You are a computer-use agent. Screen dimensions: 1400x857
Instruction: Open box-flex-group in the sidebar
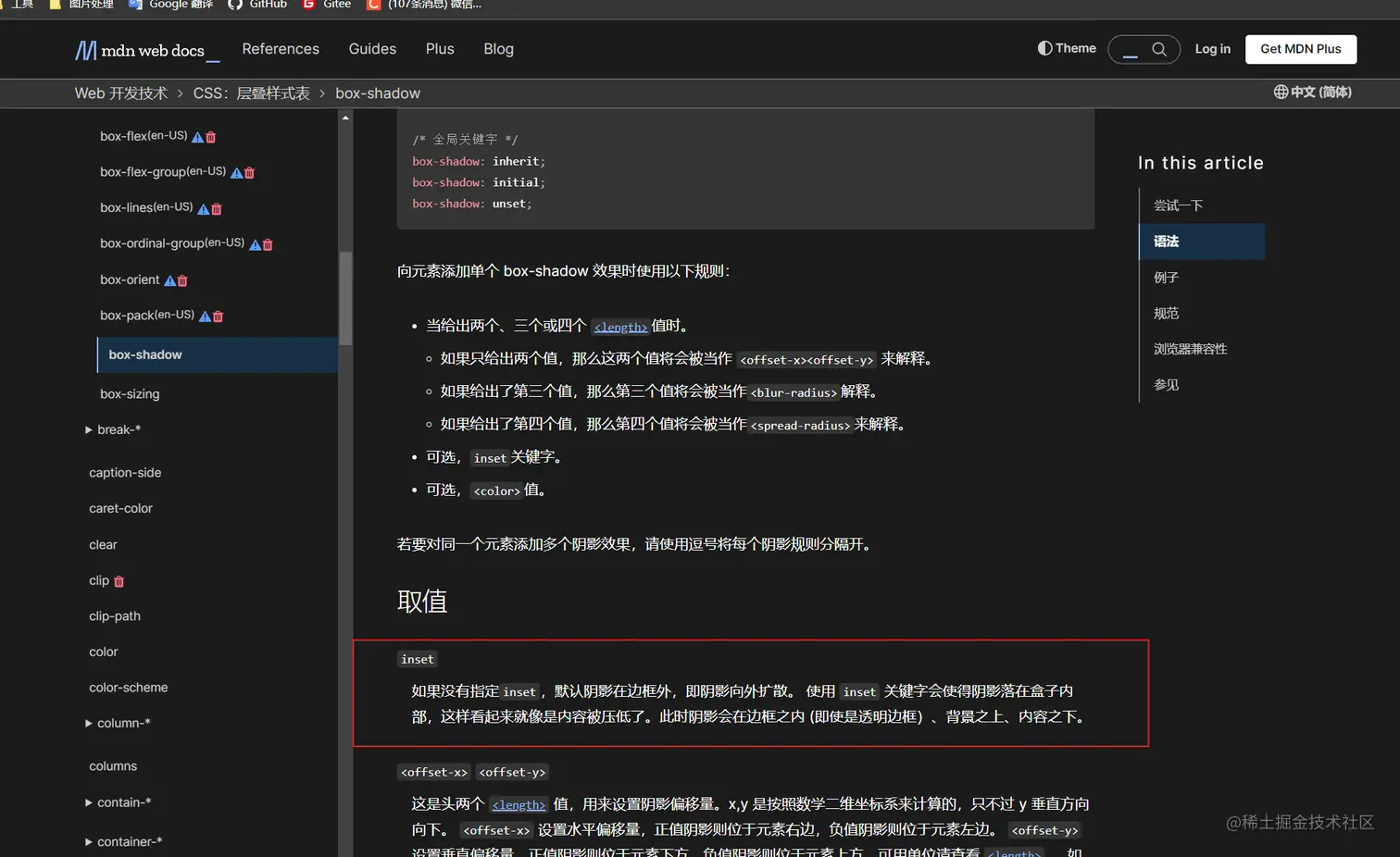pyautogui.click(x=163, y=172)
